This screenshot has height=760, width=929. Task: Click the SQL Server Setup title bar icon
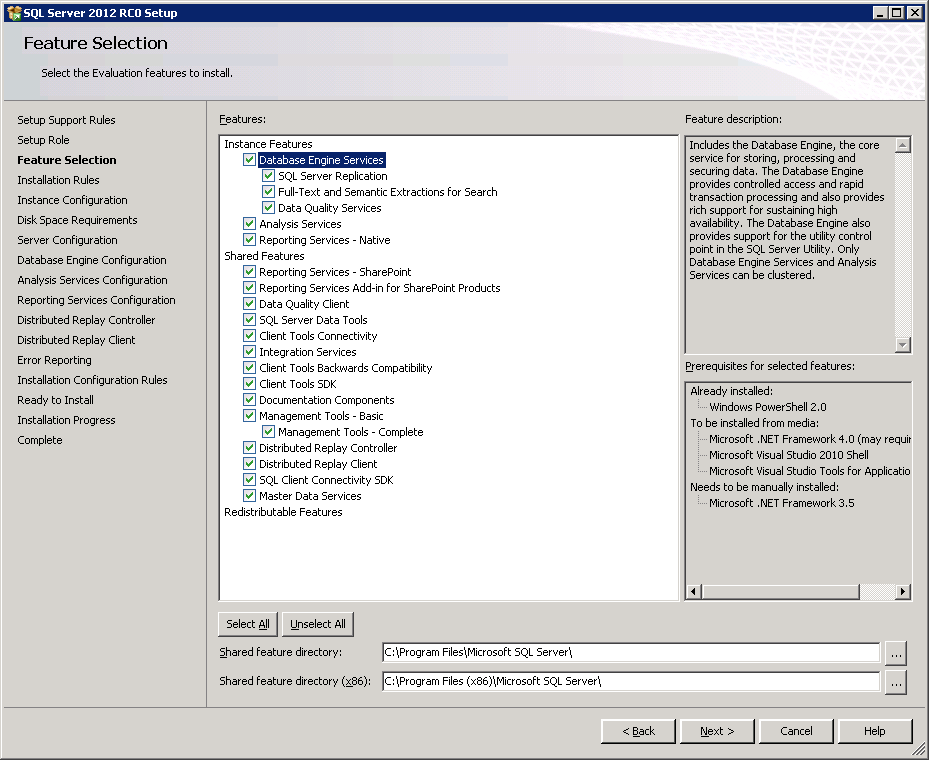coord(12,12)
